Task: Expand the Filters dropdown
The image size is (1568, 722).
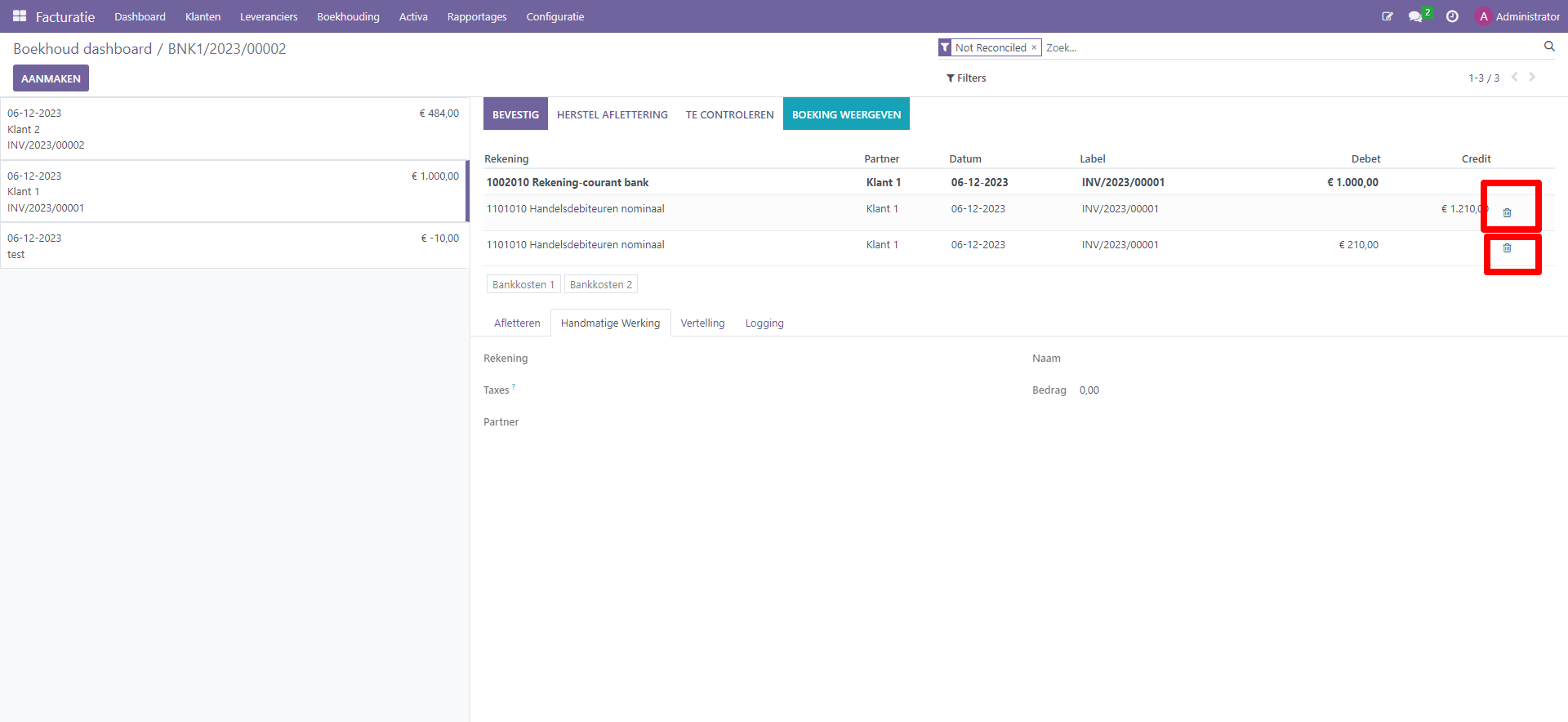Action: point(966,78)
